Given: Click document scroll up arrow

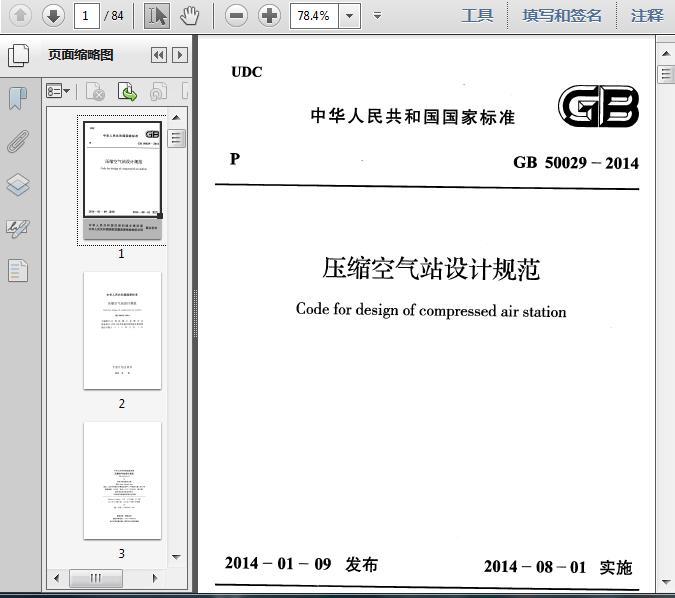Looking at the screenshot, I should 666,53.
